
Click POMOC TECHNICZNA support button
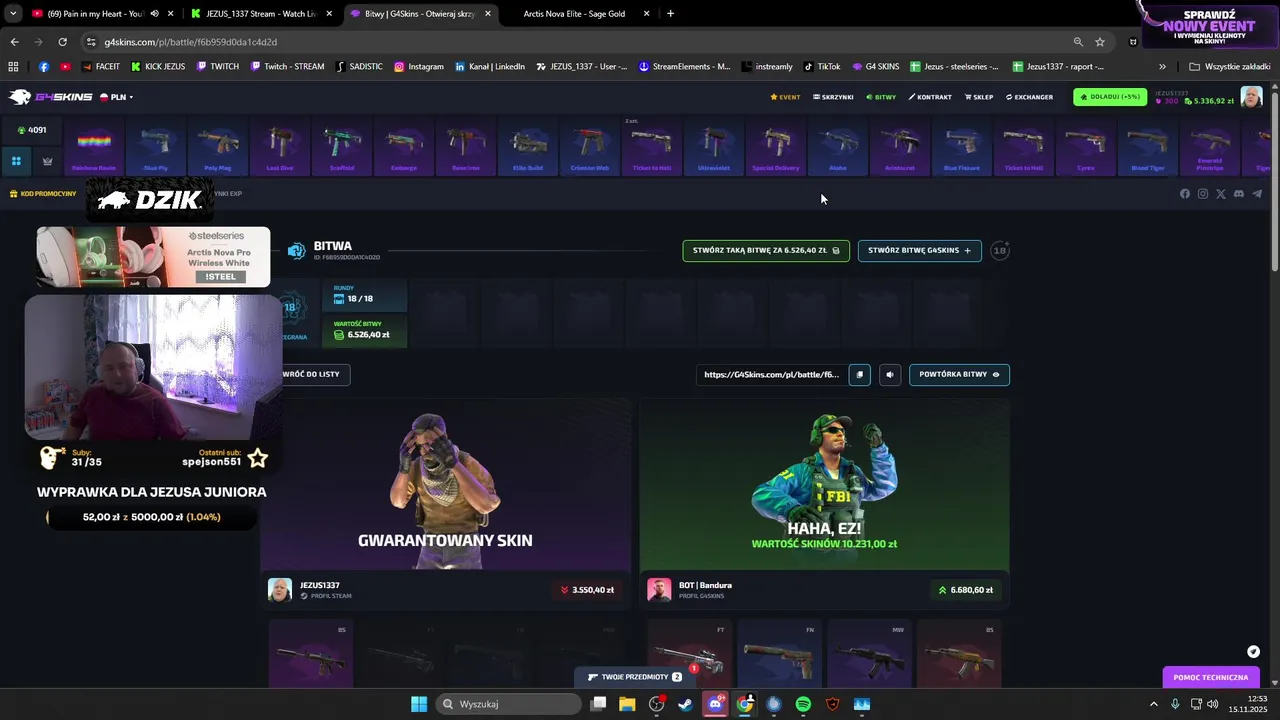click(x=1211, y=677)
